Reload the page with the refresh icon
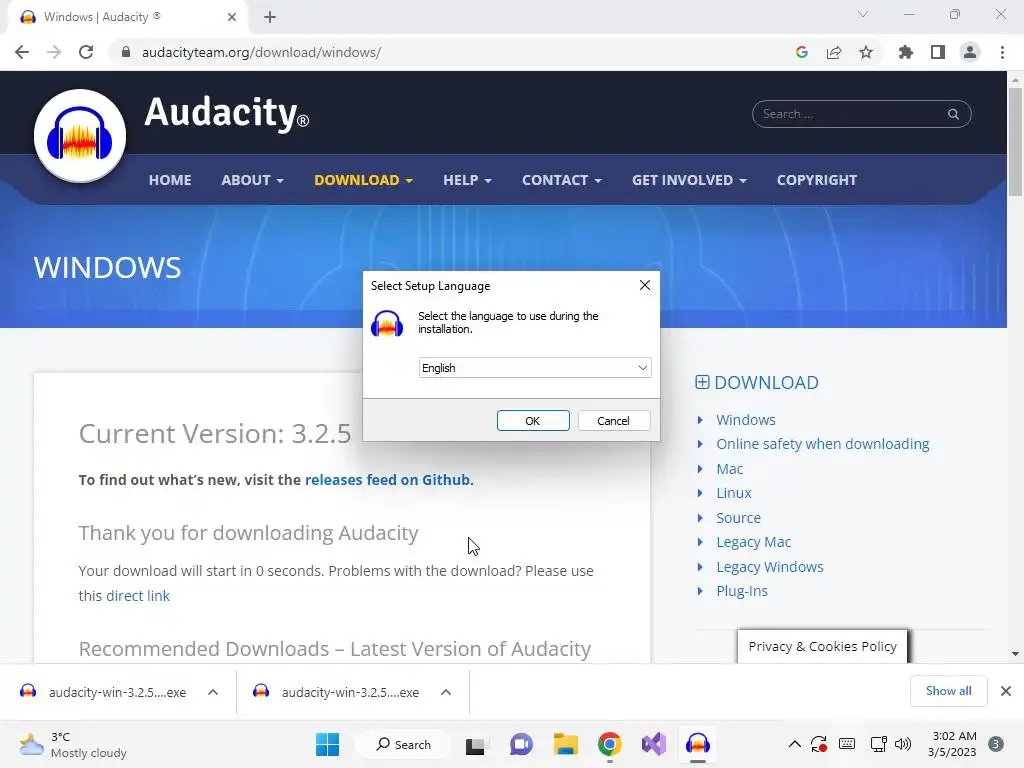Screen dimensions: 1024x768 point(86,52)
